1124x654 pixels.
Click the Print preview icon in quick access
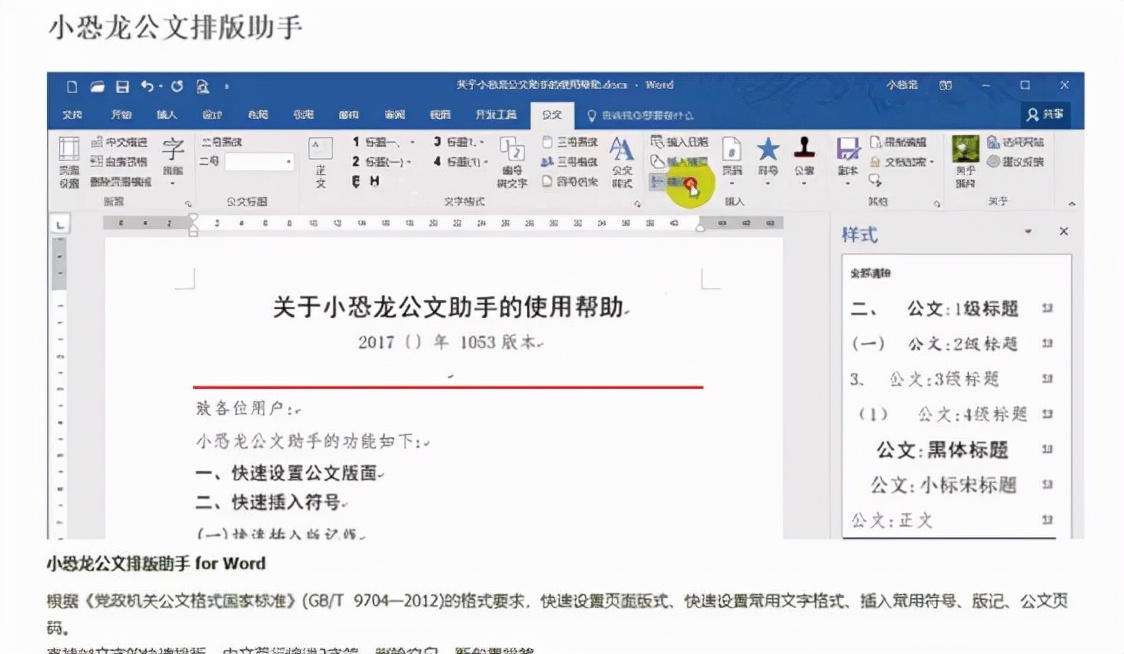click(x=203, y=87)
